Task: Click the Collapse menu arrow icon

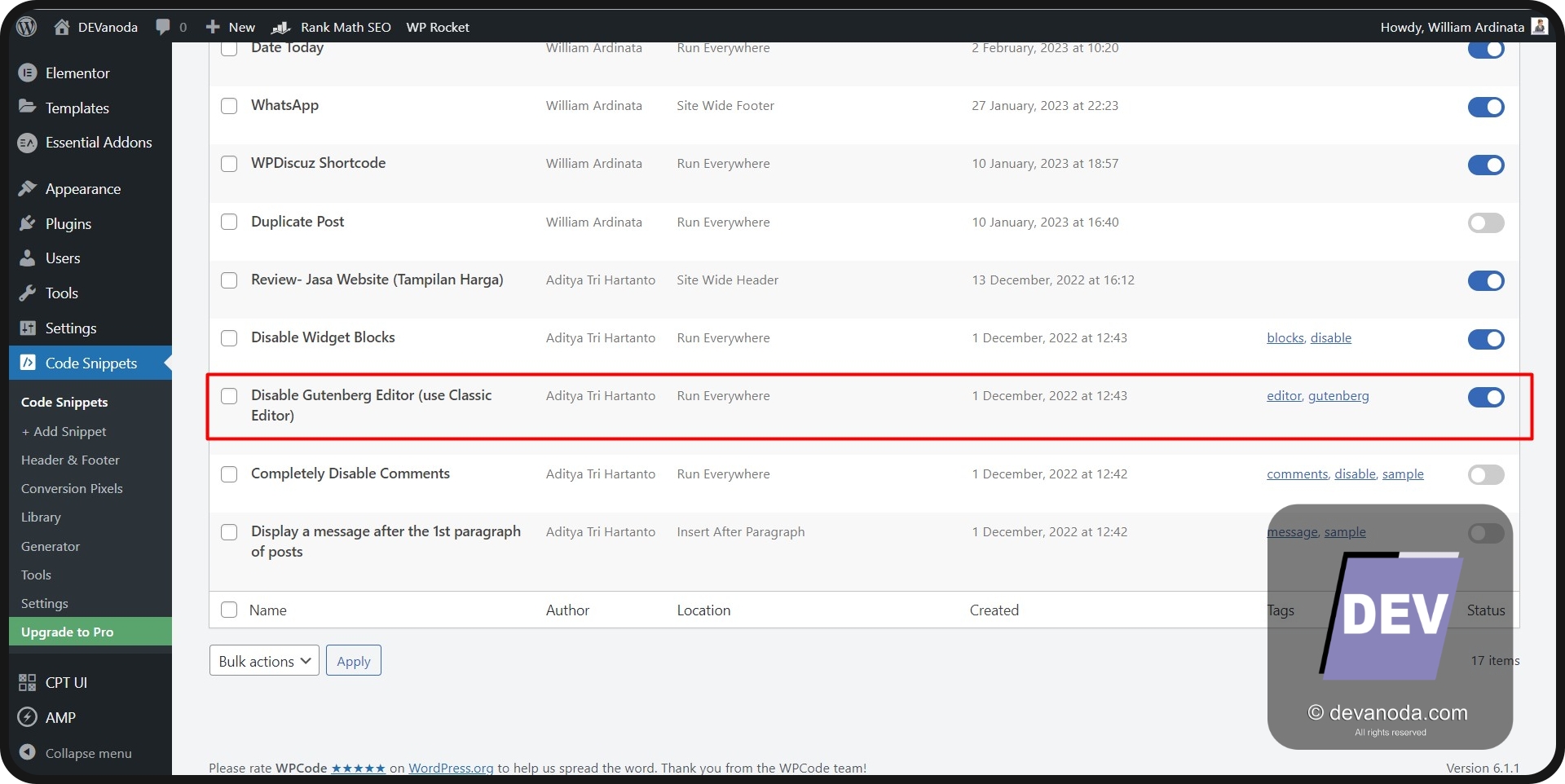Action: 28,752
